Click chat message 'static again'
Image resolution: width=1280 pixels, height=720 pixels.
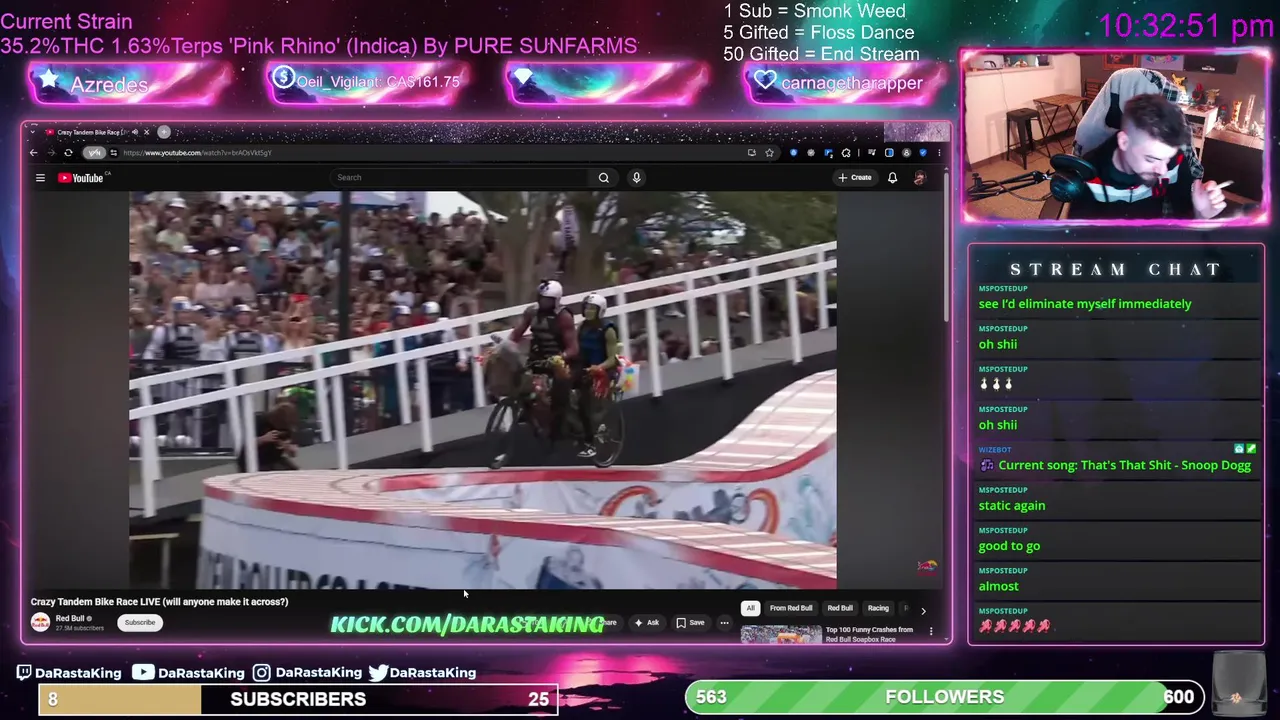(x=1012, y=506)
